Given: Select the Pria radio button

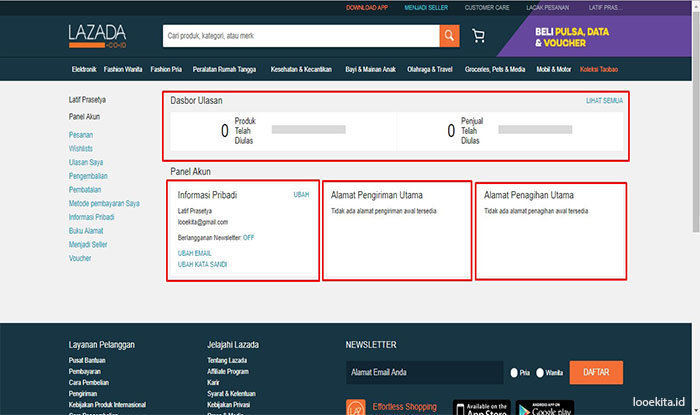Looking at the screenshot, I should click(x=514, y=373).
